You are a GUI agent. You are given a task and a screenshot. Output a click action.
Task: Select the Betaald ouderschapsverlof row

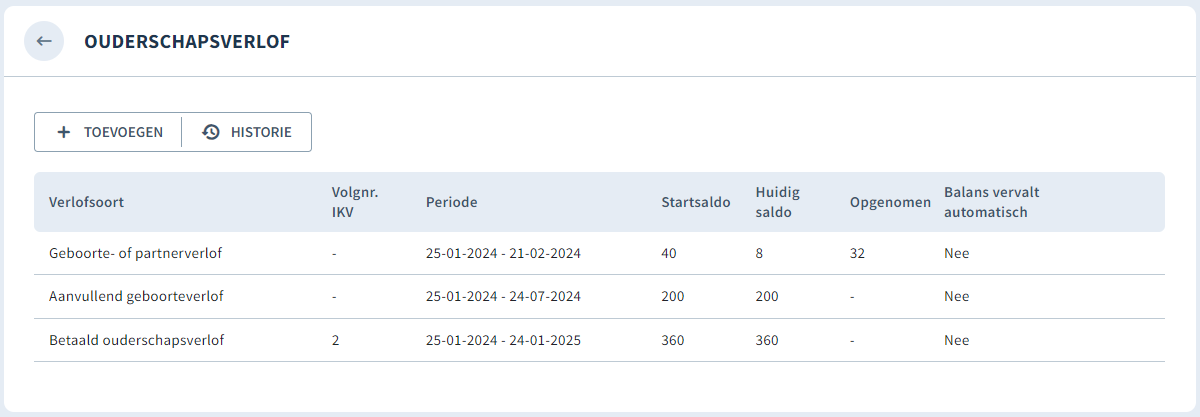click(599, 340)
